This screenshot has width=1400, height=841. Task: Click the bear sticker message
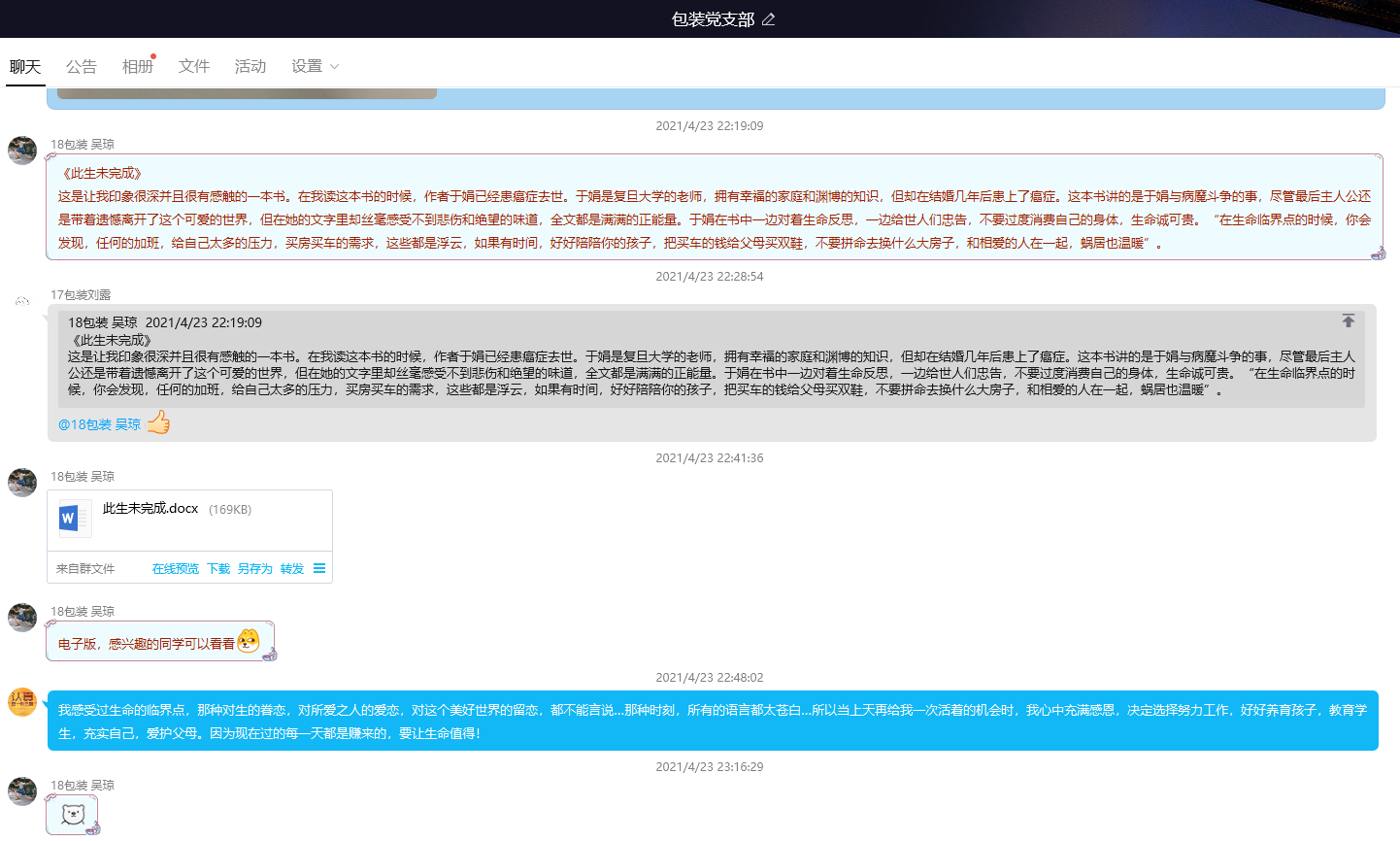click(x=73, y=815)
